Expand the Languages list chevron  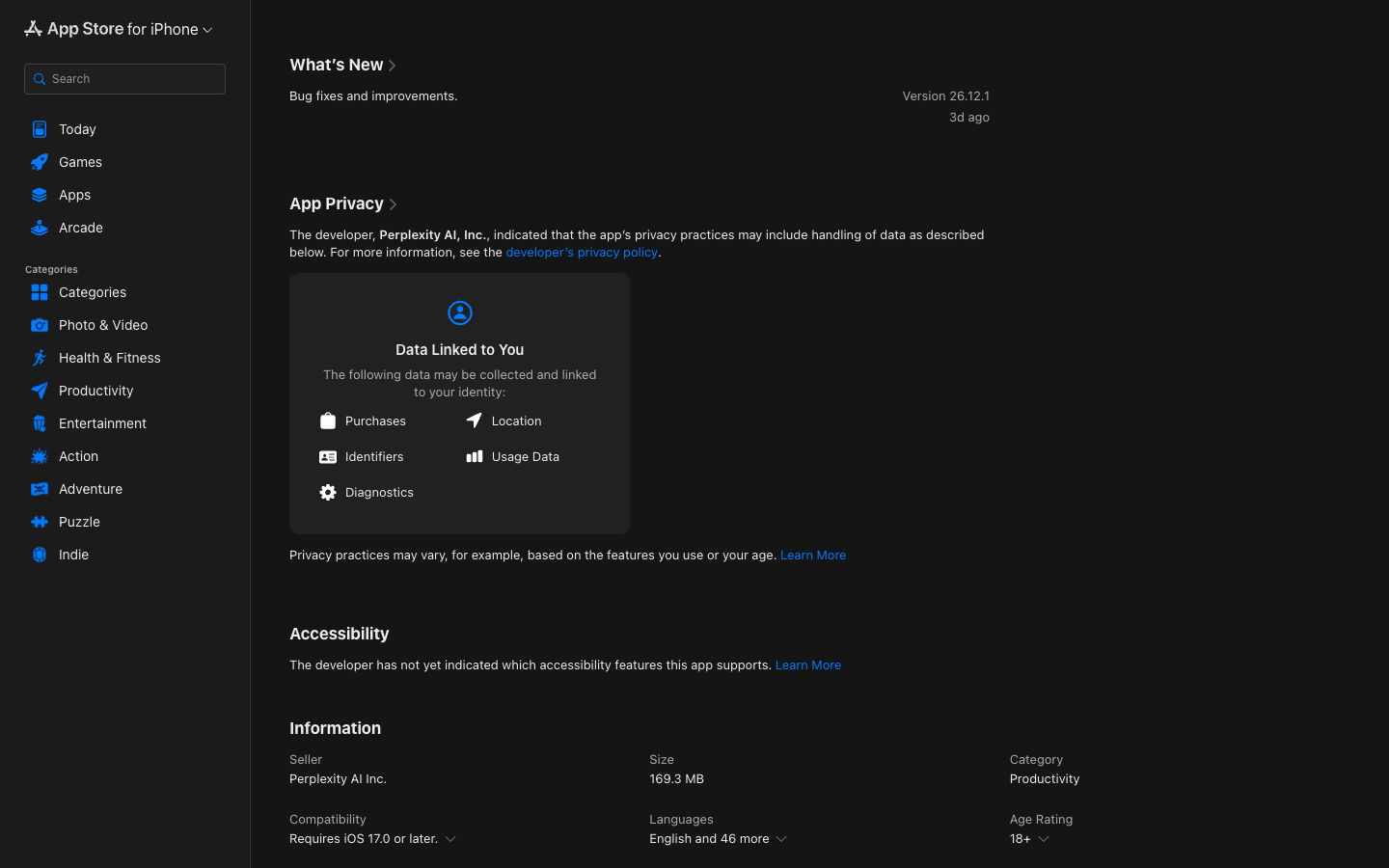781,839
